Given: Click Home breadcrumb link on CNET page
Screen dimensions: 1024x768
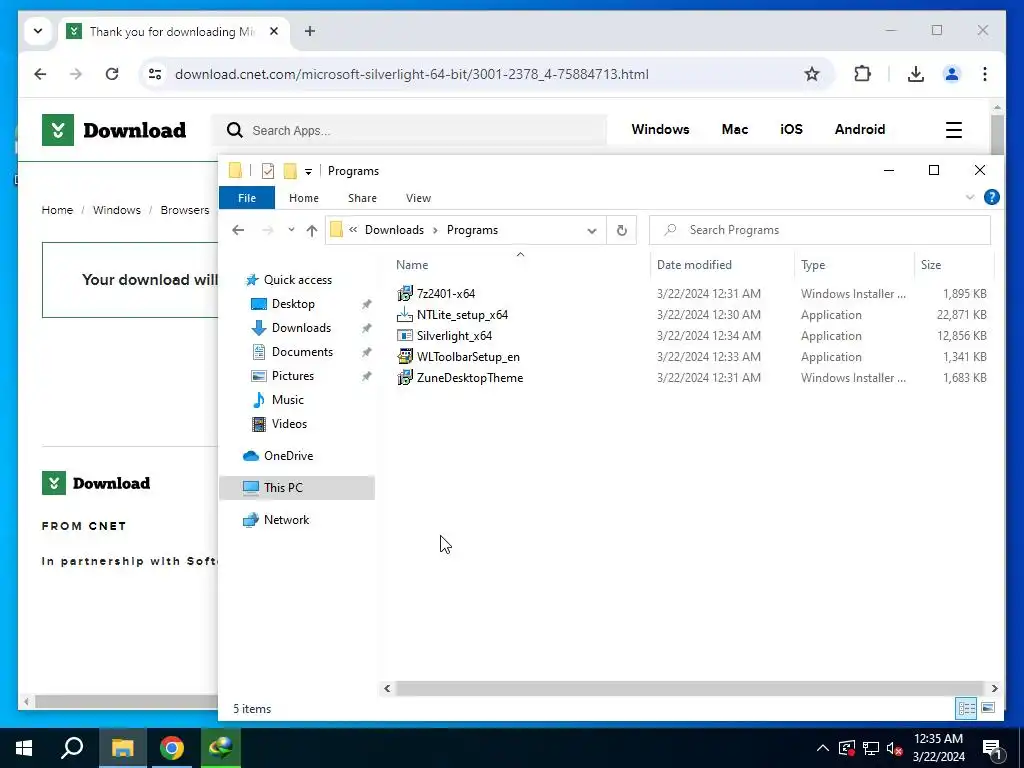Looking at the screenshot, I should coord(57,210).
